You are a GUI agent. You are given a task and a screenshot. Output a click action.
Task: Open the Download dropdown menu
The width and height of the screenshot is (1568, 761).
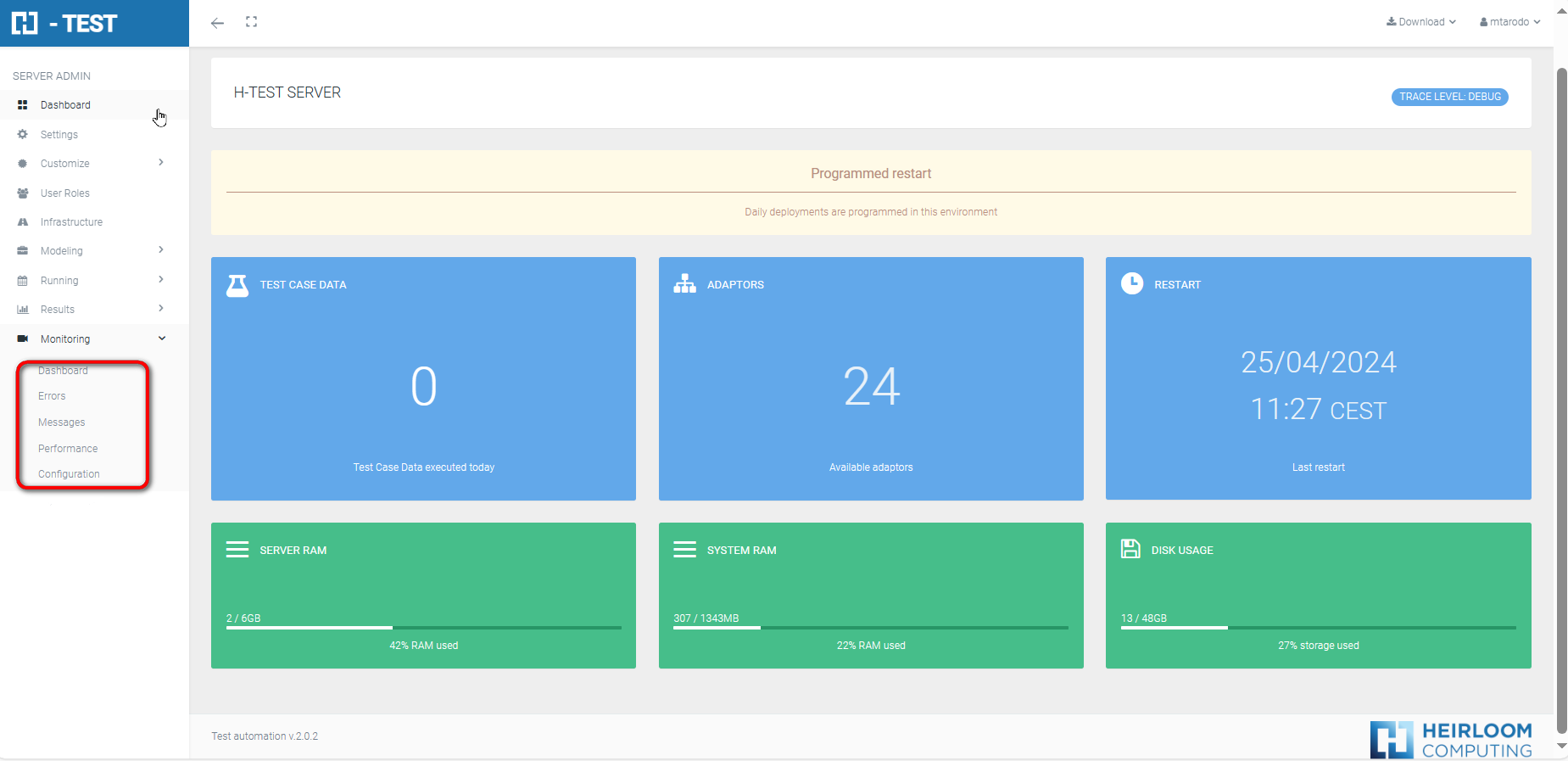tap(1421, 22)
